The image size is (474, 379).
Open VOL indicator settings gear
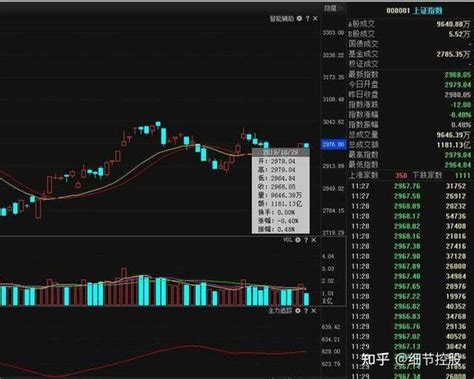(298, 240)
